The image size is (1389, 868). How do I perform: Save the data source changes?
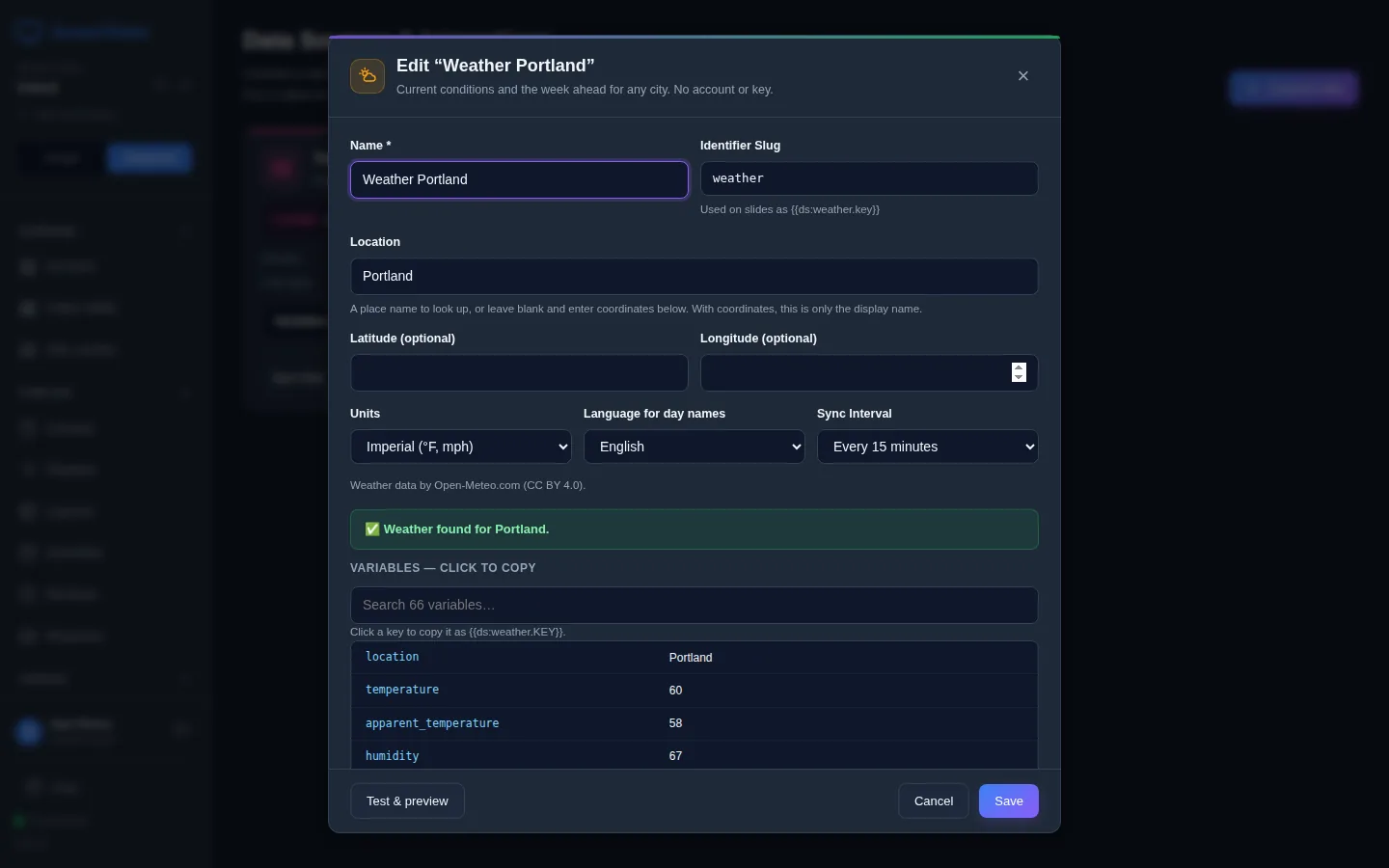(1009, 800)
